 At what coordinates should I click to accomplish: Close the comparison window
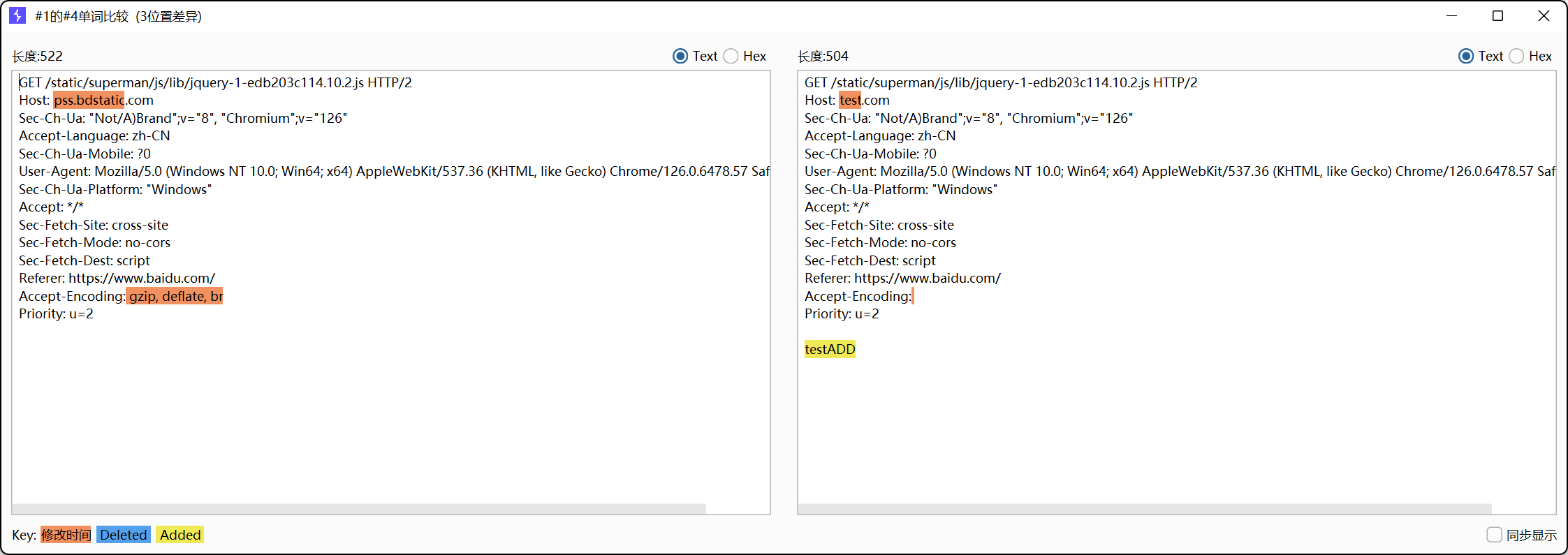[x=1544, y=15]
